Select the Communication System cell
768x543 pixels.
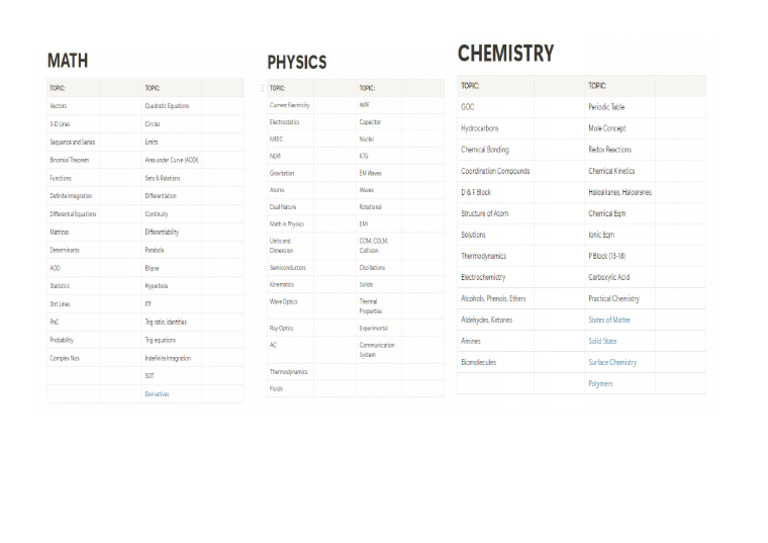[x=377, y=349]
